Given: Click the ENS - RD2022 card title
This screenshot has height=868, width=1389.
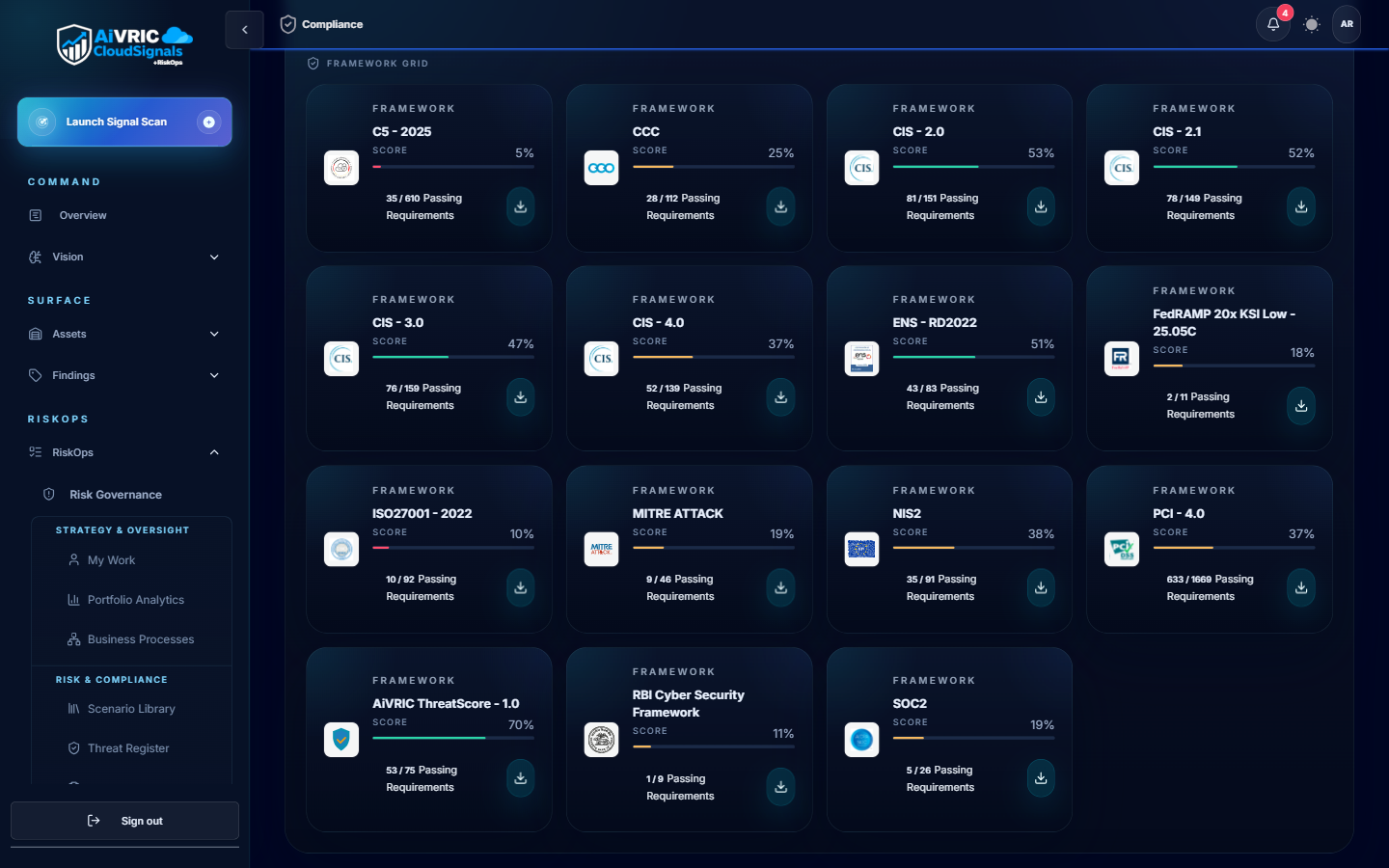Looking at the screenshot, I should (935, 322).
